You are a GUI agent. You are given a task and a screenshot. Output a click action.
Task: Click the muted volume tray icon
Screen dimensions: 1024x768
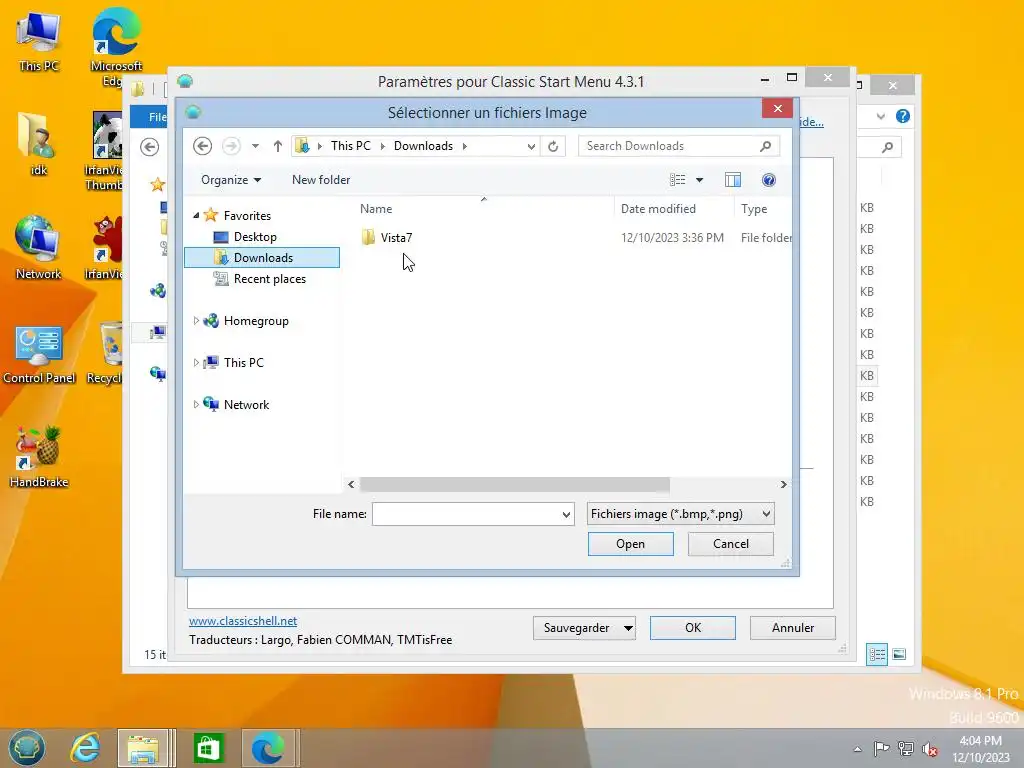click(930, 749)
